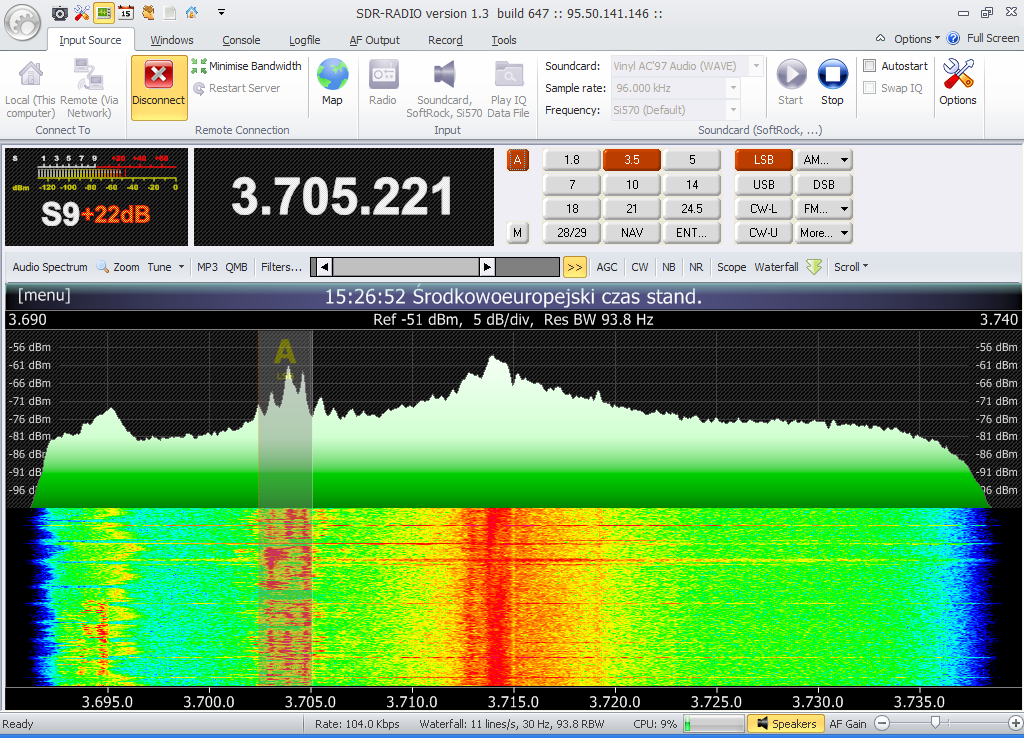The image size is (1024, 738).
Task: Switch to the AF Output tab
Action: pyautogui.click(x=374, y=40)
